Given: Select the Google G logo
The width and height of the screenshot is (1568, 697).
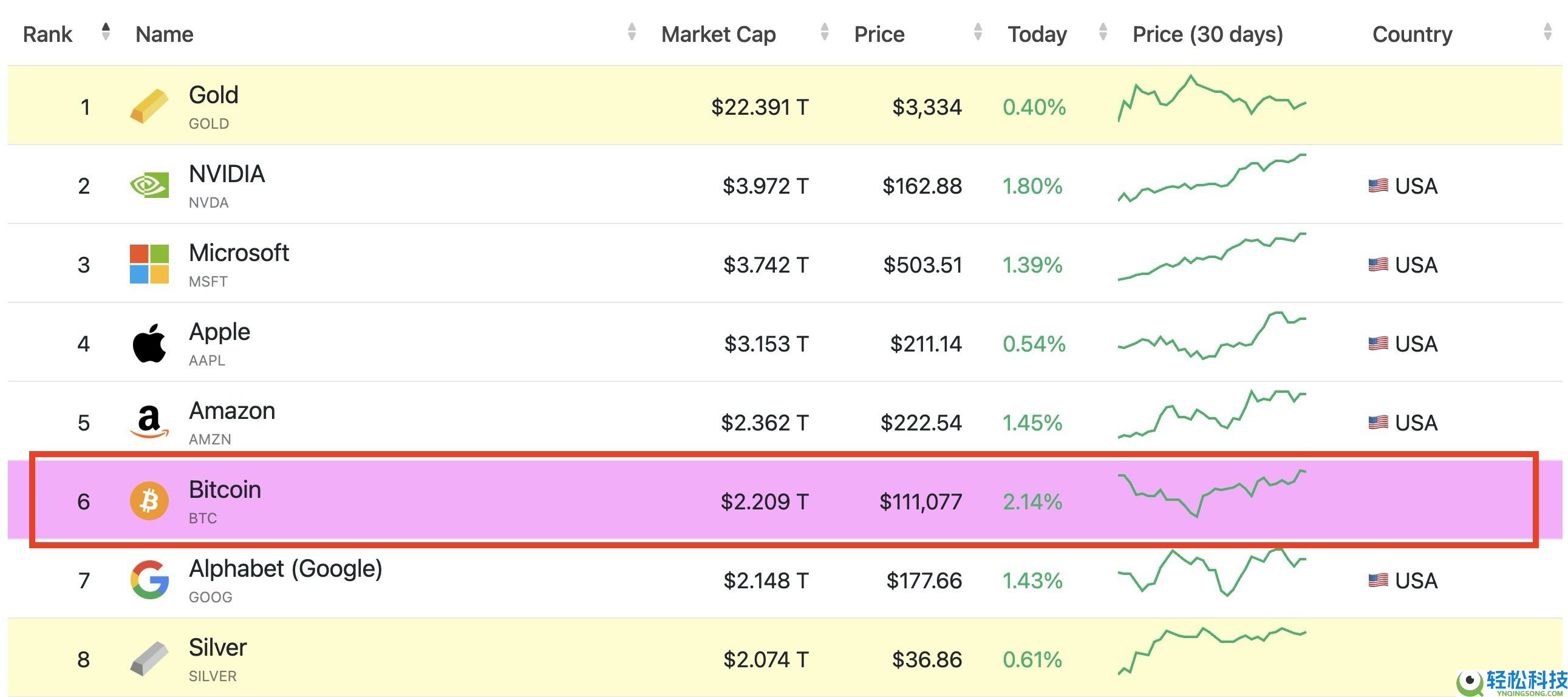Looking at the screenshot, I should pyautogui.click(x=149, y=579).
